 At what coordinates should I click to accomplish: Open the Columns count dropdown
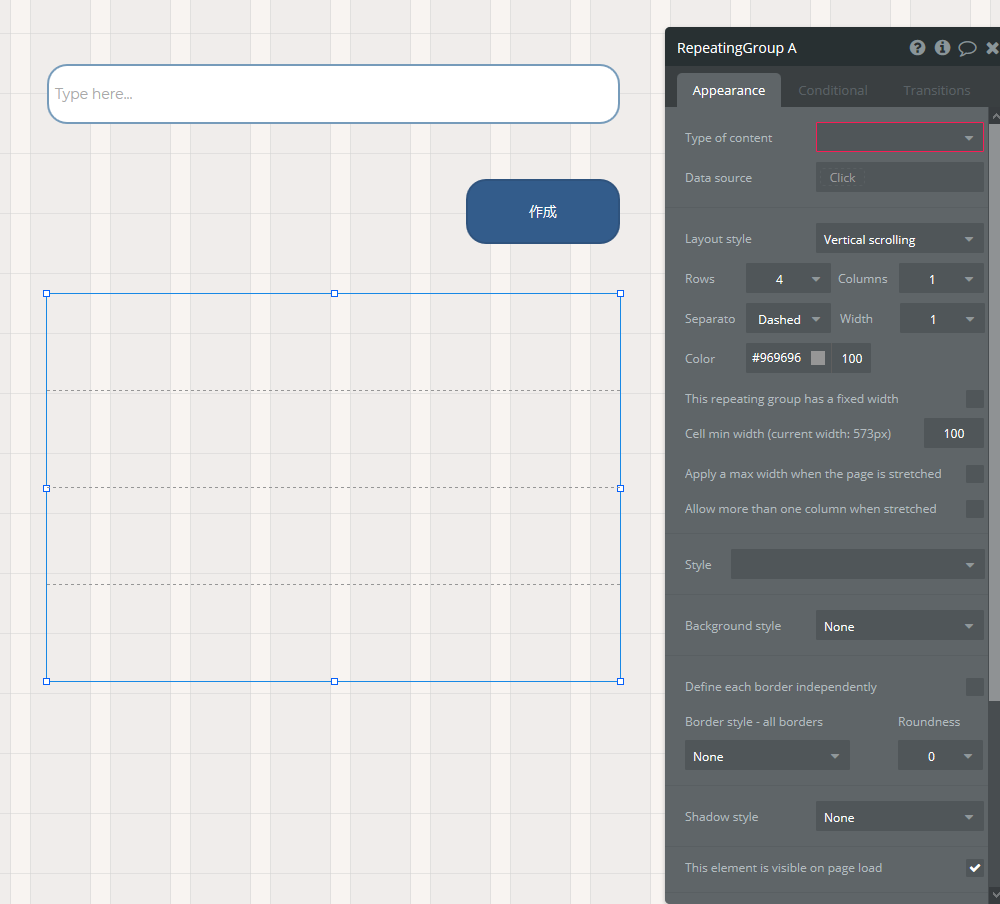pos(941,279)
